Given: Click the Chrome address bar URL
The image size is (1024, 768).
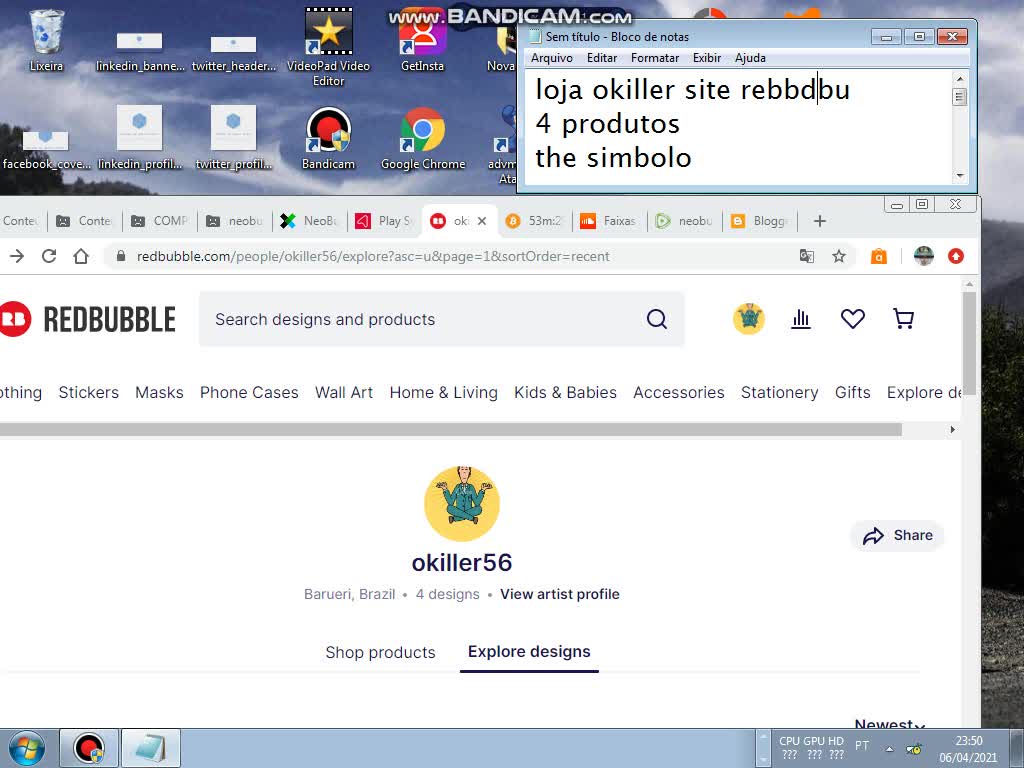Looking at the screenshot, I should pos(373,257).
